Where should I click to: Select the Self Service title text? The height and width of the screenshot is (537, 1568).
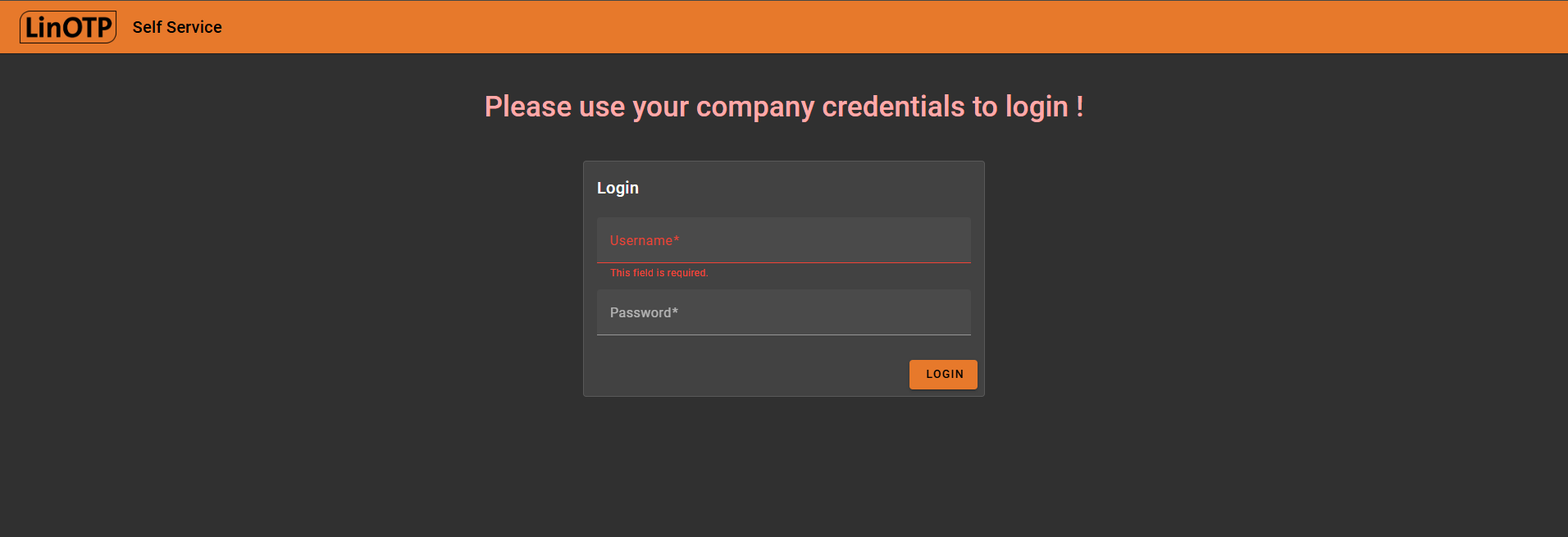point(177,27)
